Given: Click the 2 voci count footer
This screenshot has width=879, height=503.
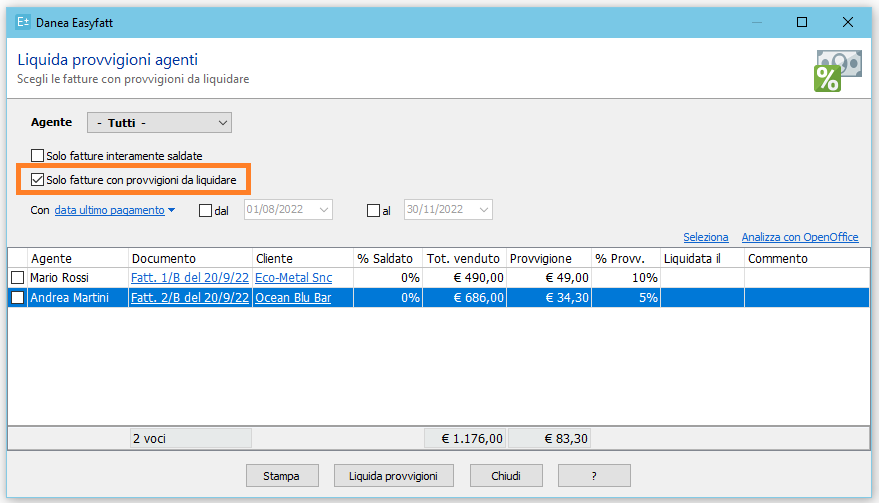Looking at the screenshot, I should 191,439.
